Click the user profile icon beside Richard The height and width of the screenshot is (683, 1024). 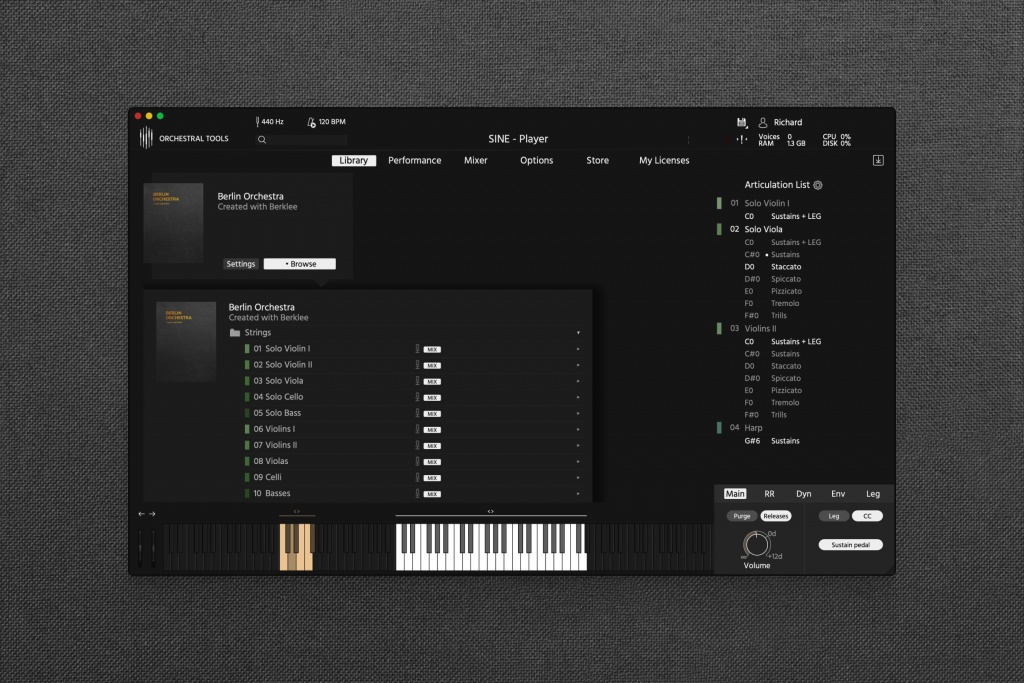coord(763,122)
